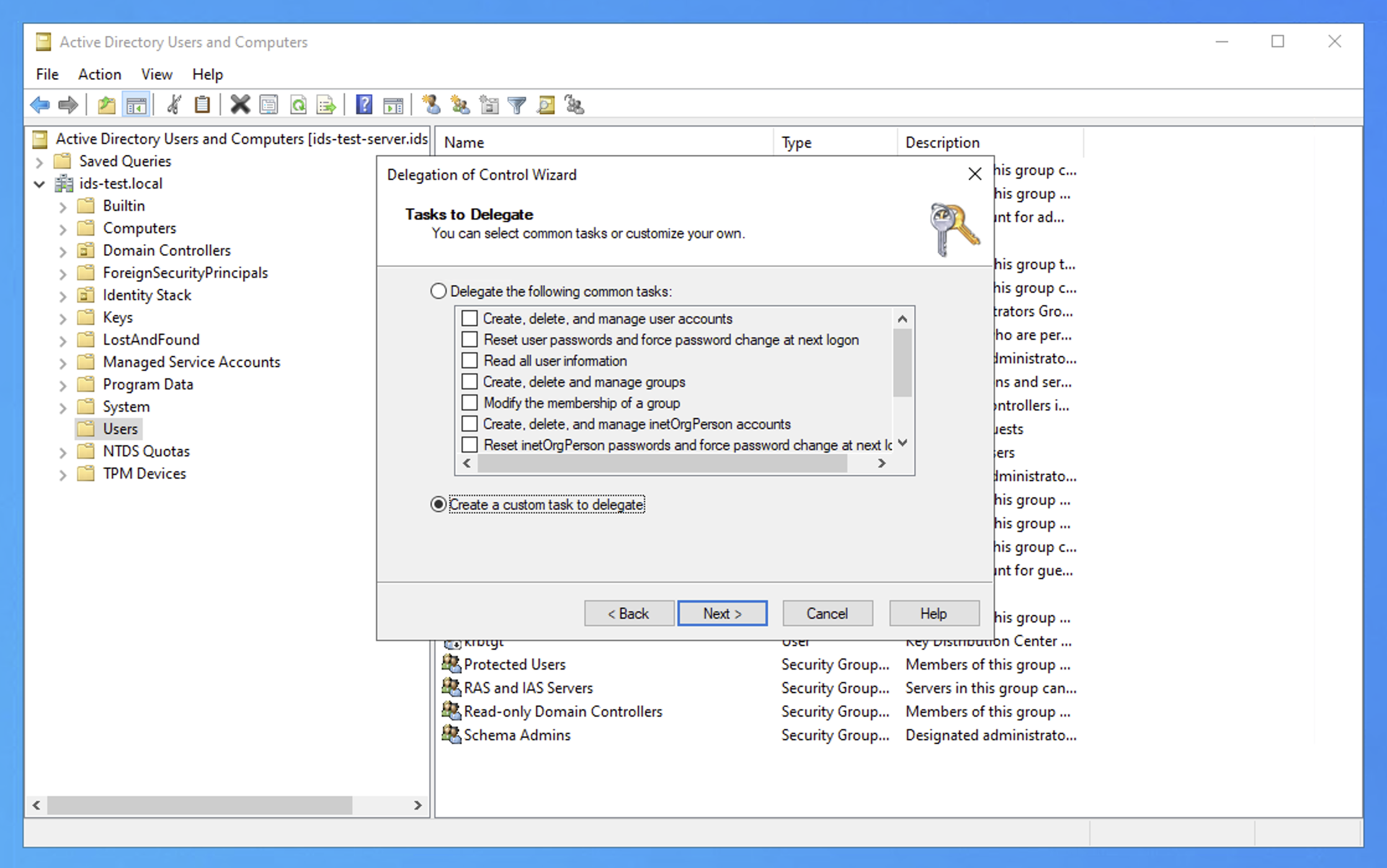1387x868 pixels.
Task: Expand the Domain Controllers node
Action: [x=63, y=252]
